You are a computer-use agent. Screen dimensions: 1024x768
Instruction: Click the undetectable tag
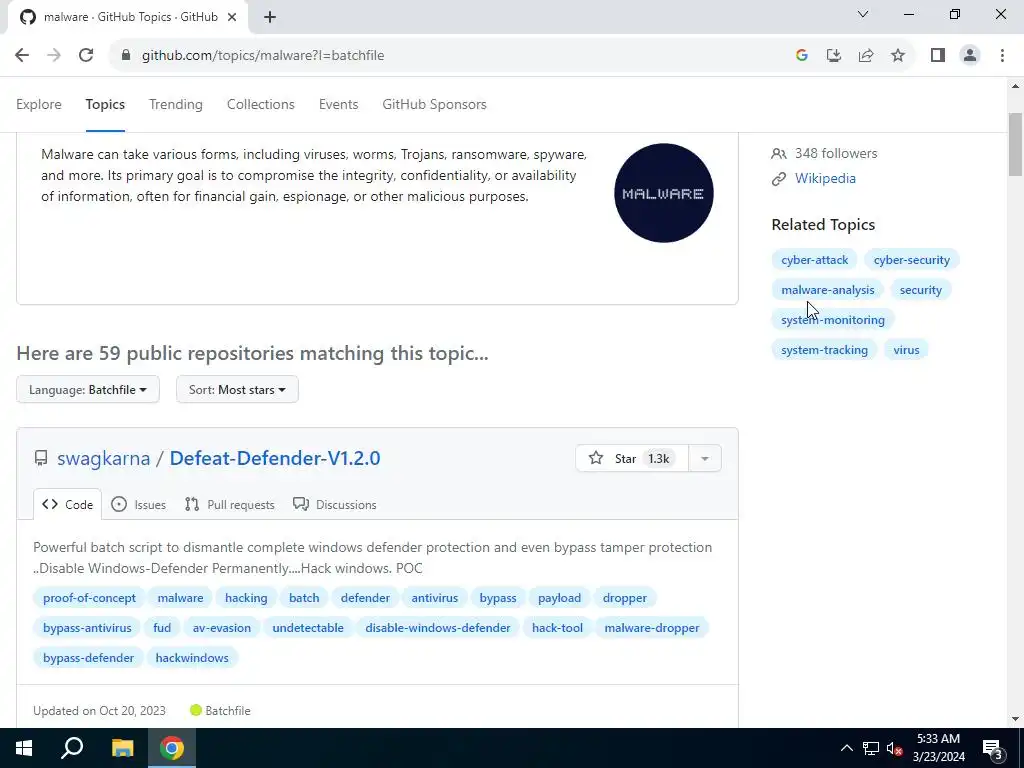click(308, 628)
